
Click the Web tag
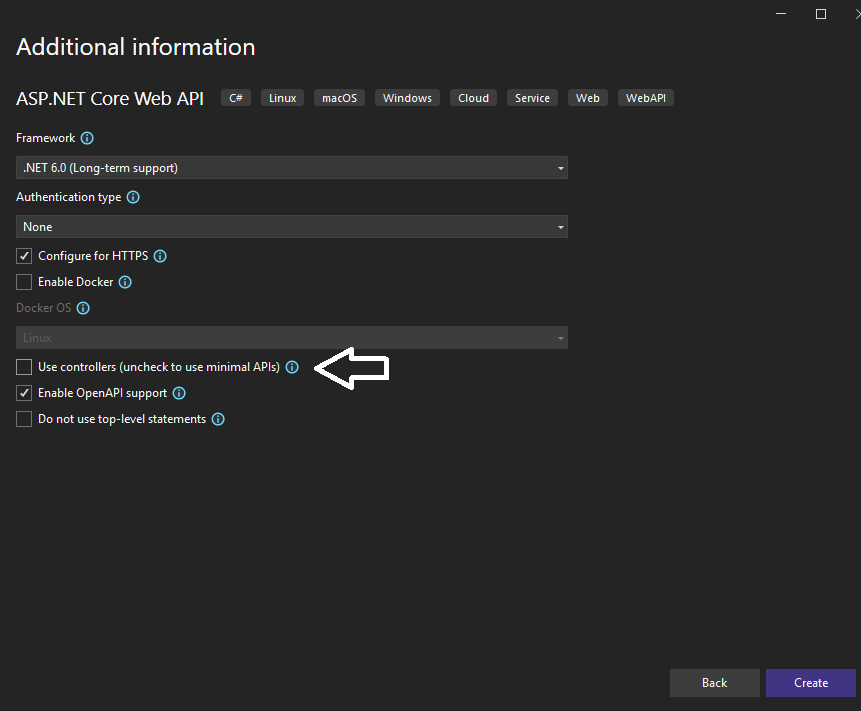(x=588, y=98)
